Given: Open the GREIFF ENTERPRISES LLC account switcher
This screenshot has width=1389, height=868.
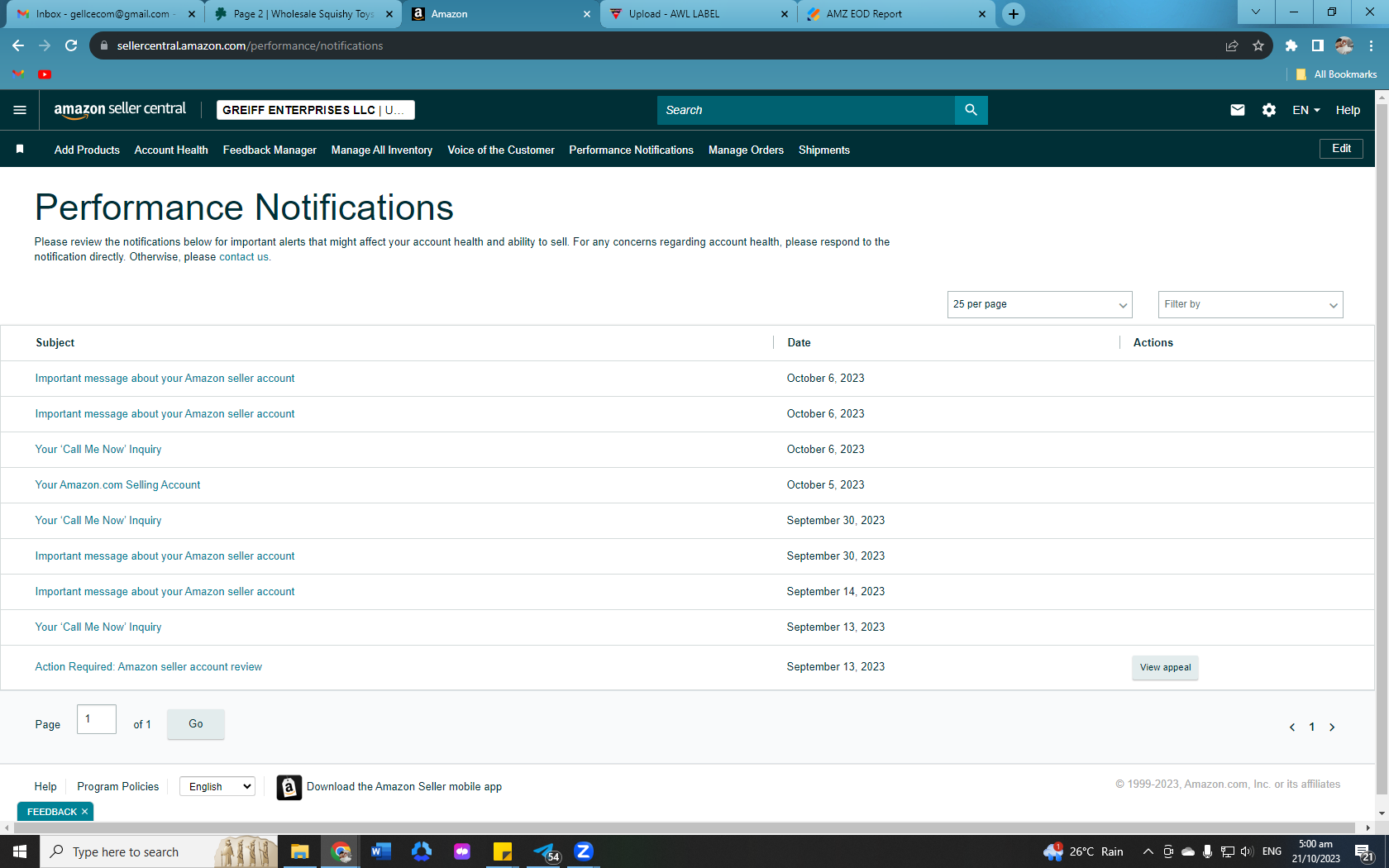Looking at the screenshot, I should tap(315, 110).
